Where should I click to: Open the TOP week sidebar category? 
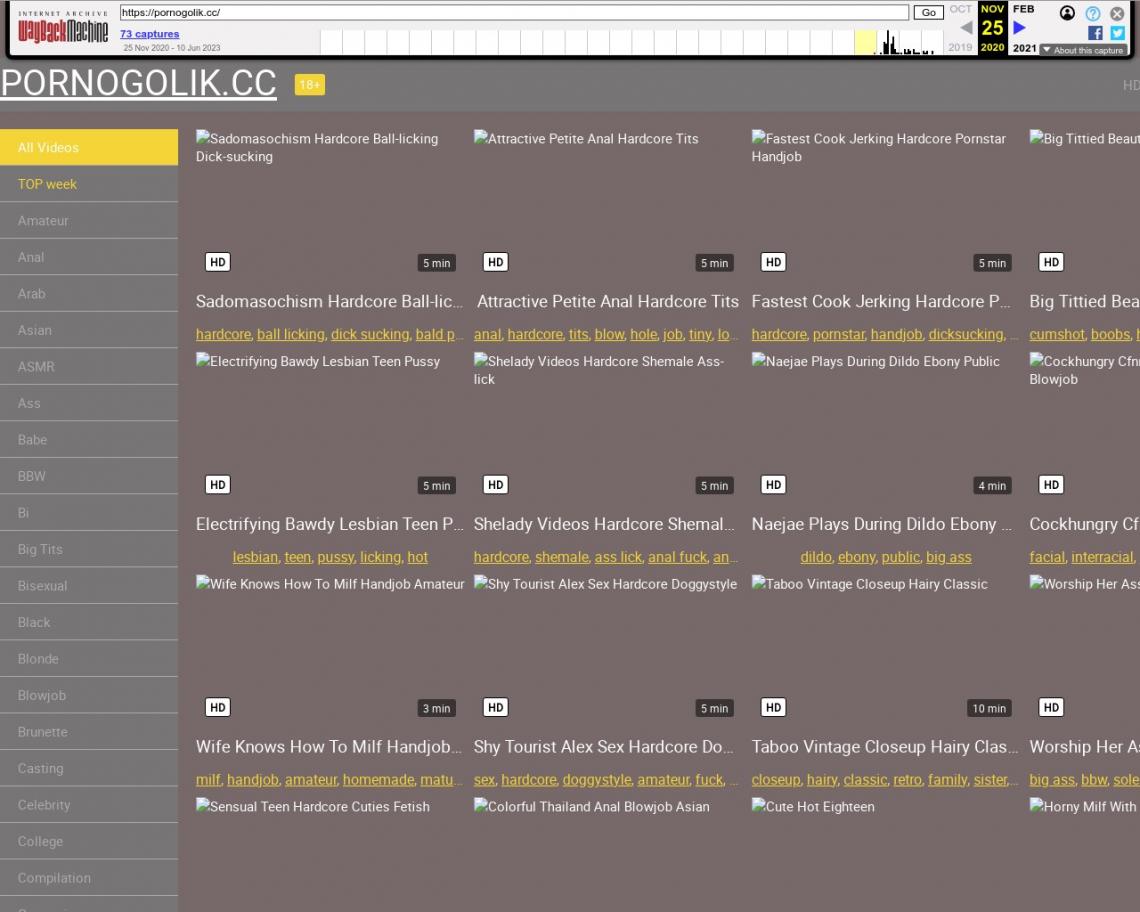pos(89,184)
